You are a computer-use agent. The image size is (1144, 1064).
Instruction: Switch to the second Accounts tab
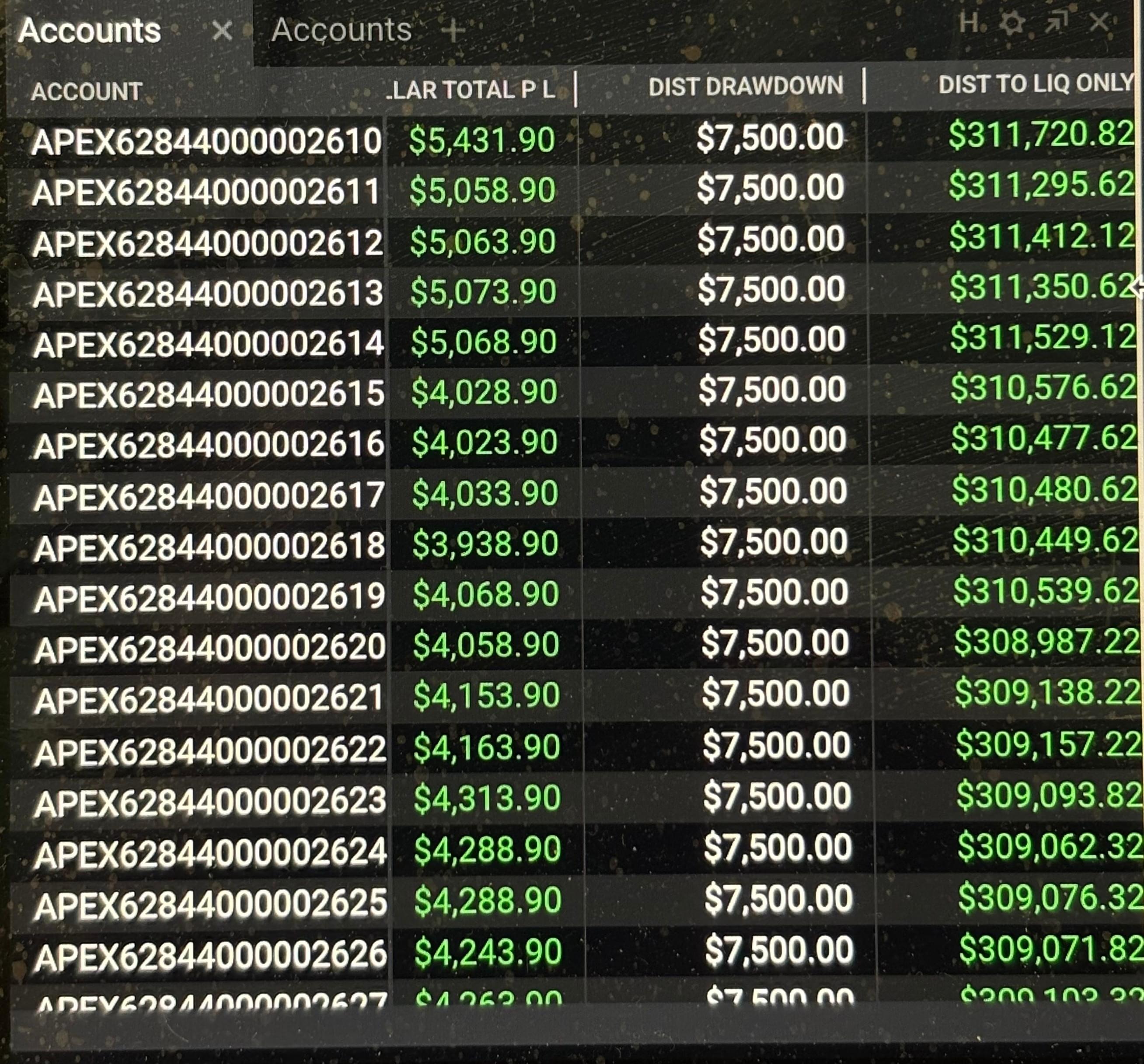(x=342, y=30)
